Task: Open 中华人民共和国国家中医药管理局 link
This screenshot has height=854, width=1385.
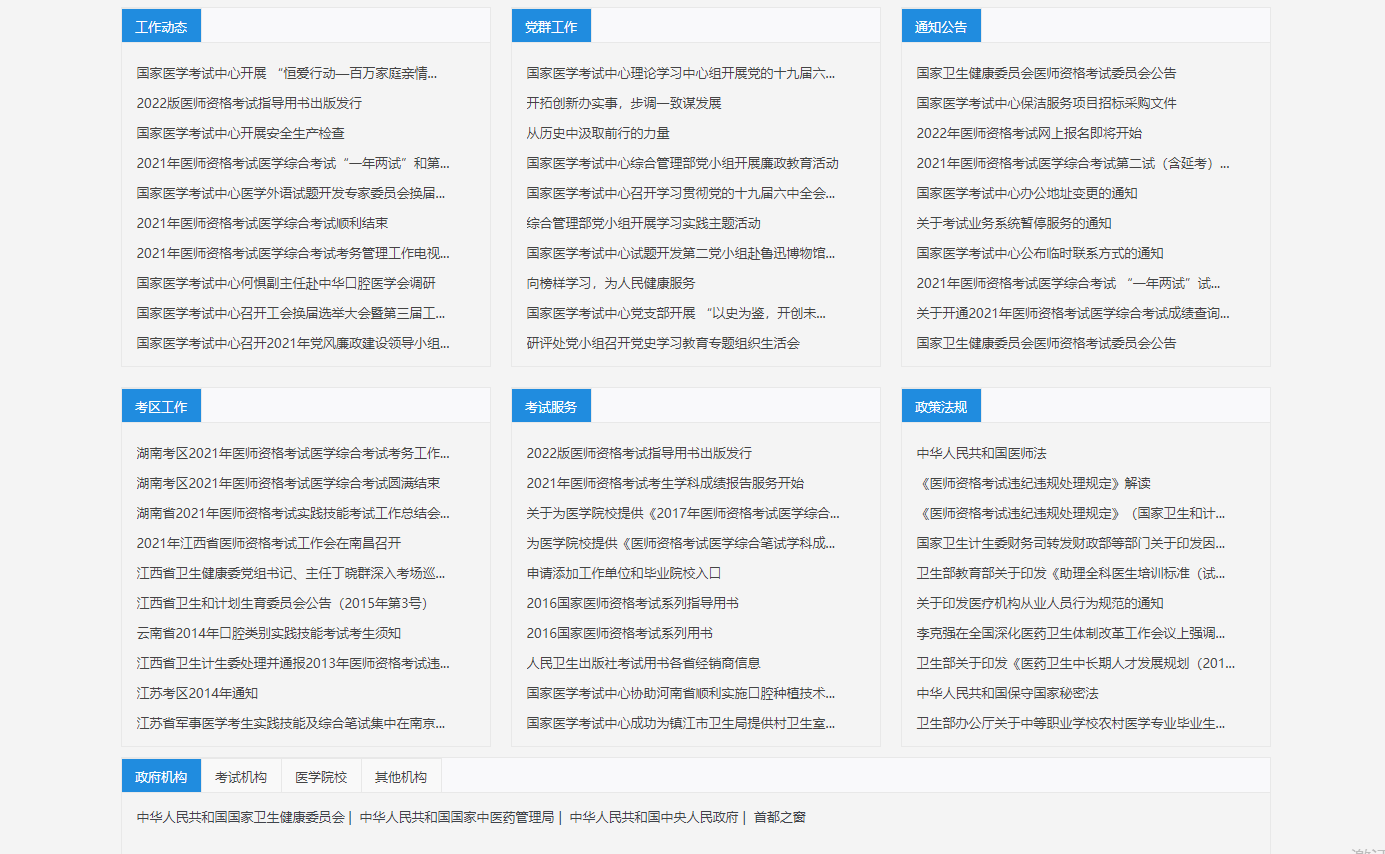Action: pyautogui.click(x=457, y=817)
